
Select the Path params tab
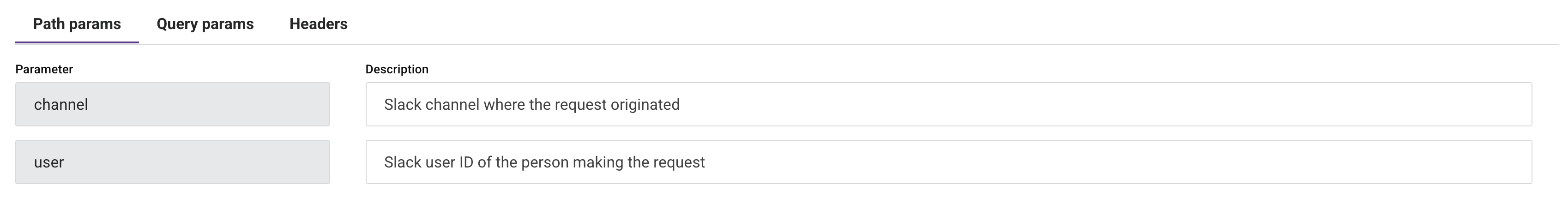click(x=77, y=24)
